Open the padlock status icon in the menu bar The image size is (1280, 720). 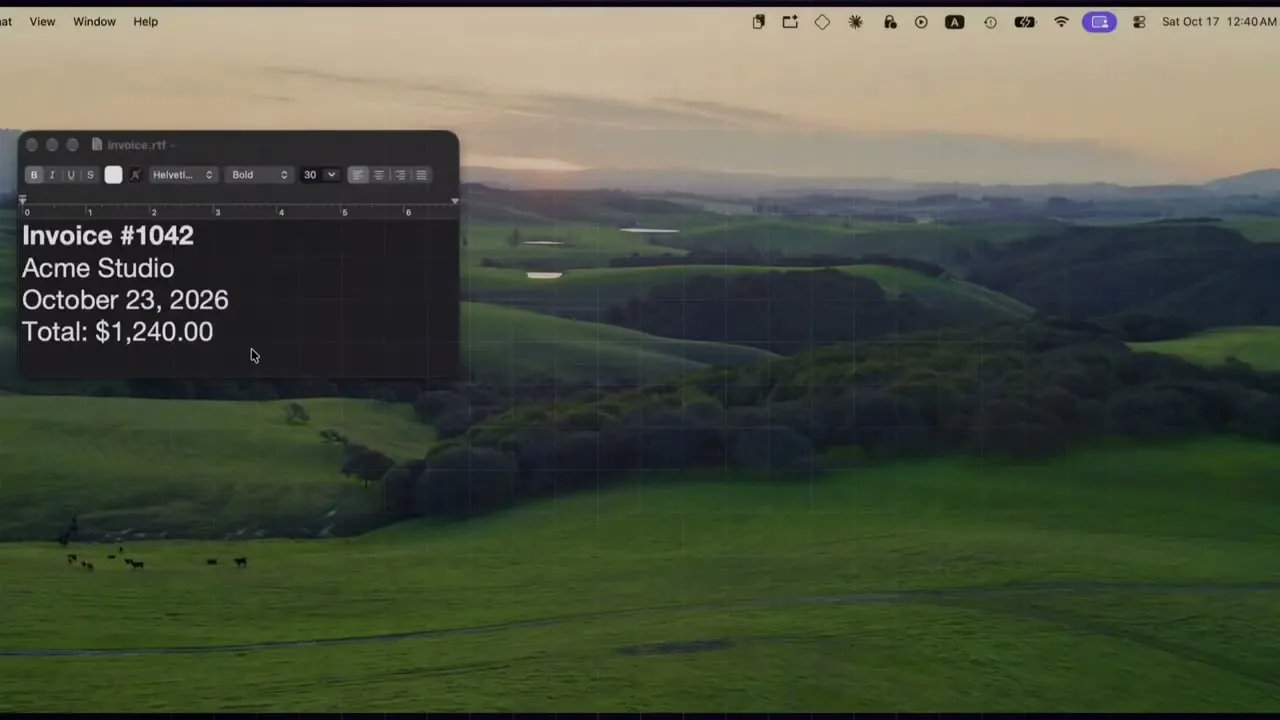point(890,22)
